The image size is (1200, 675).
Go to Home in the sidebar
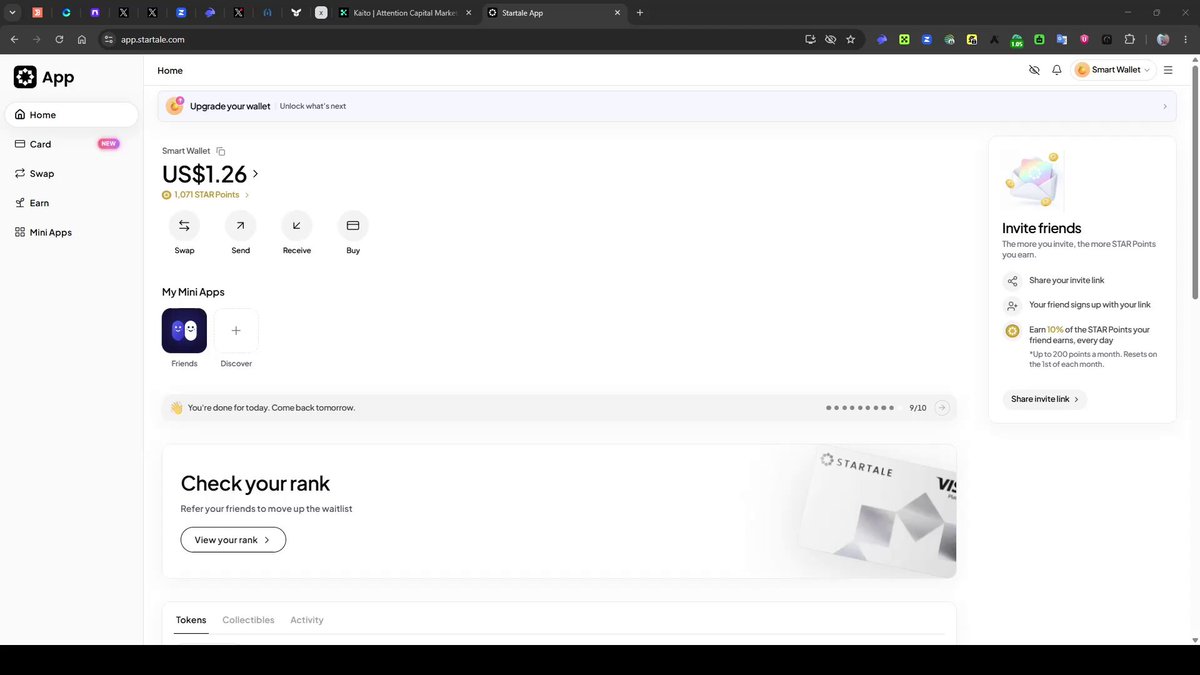pyautogui.click(x=71, y=115)
